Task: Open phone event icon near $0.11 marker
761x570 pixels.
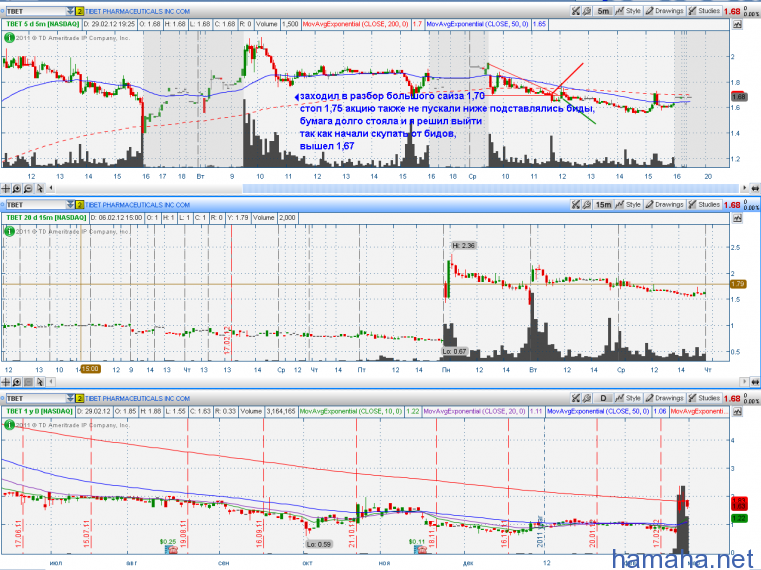Action: point(420,550)
